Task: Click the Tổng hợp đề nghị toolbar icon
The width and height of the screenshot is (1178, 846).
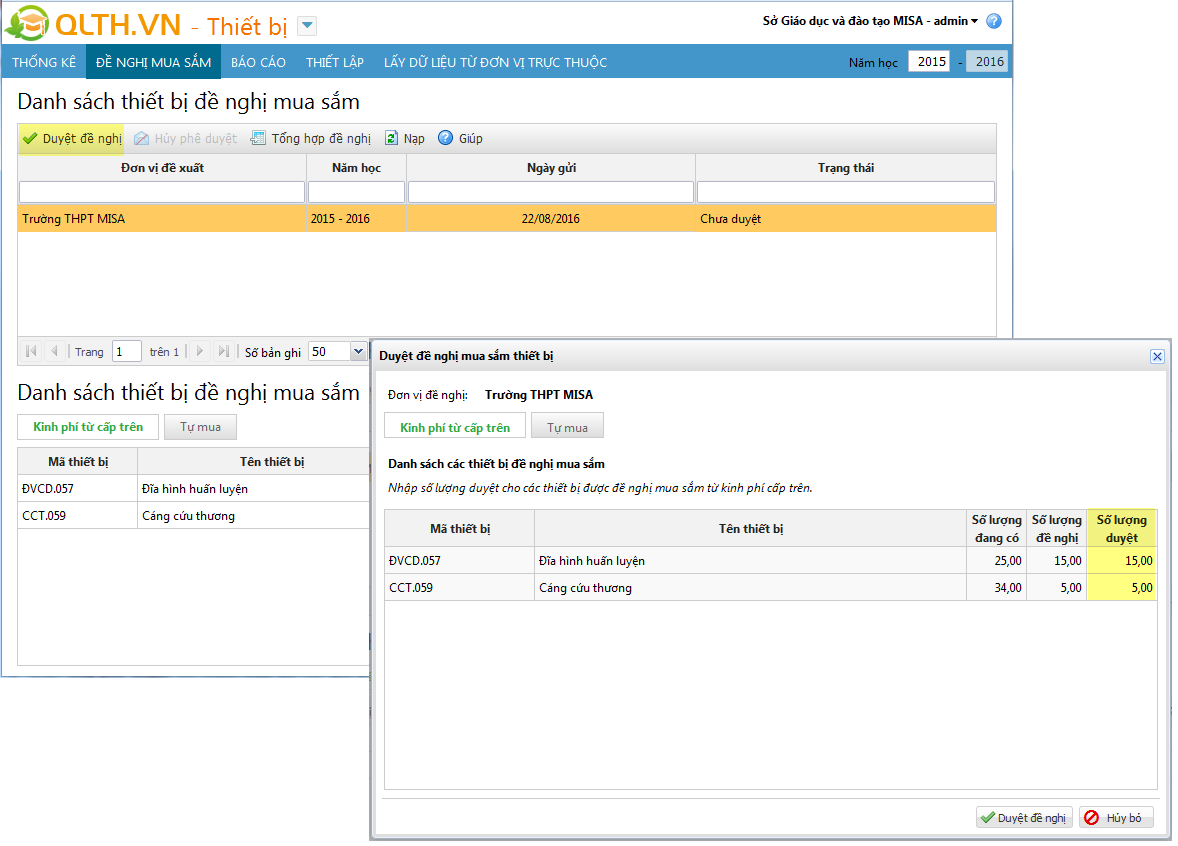Action: [258, 139]
